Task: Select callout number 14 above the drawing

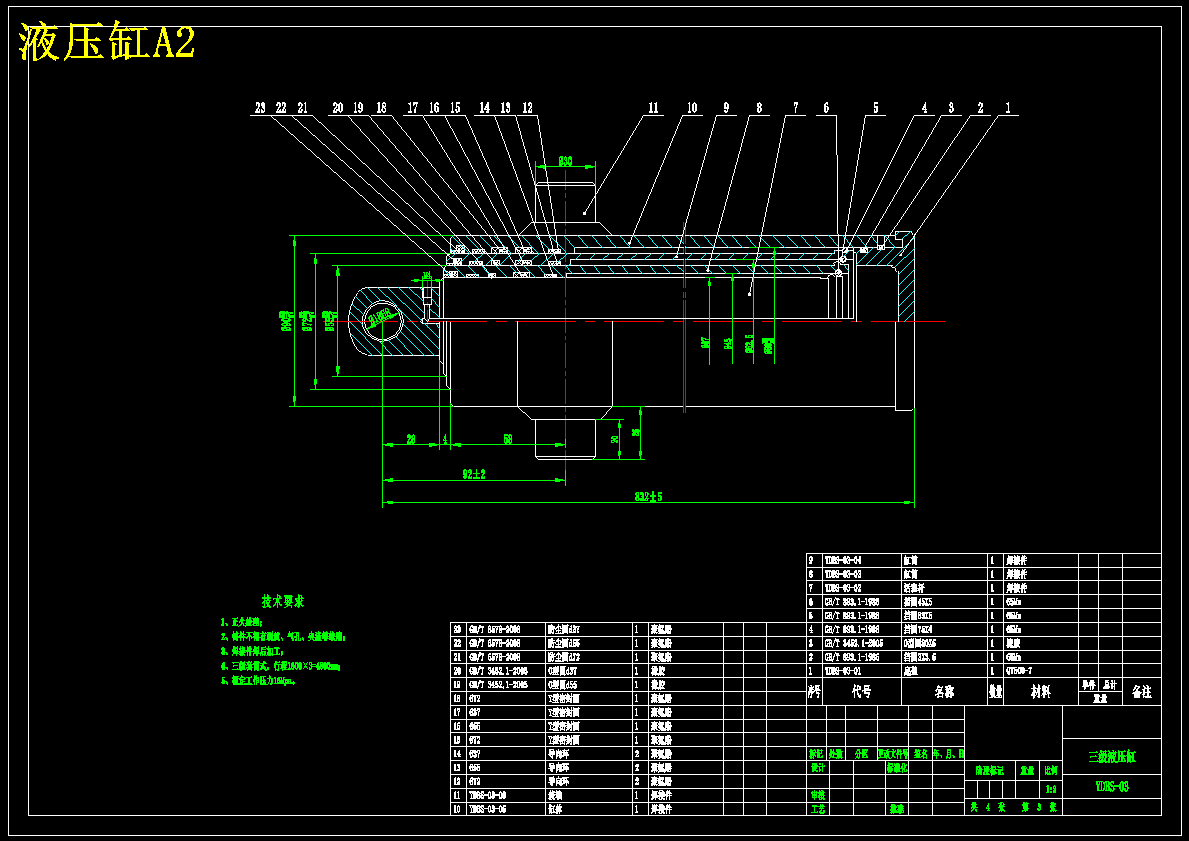Action: [x=484, y=108]
